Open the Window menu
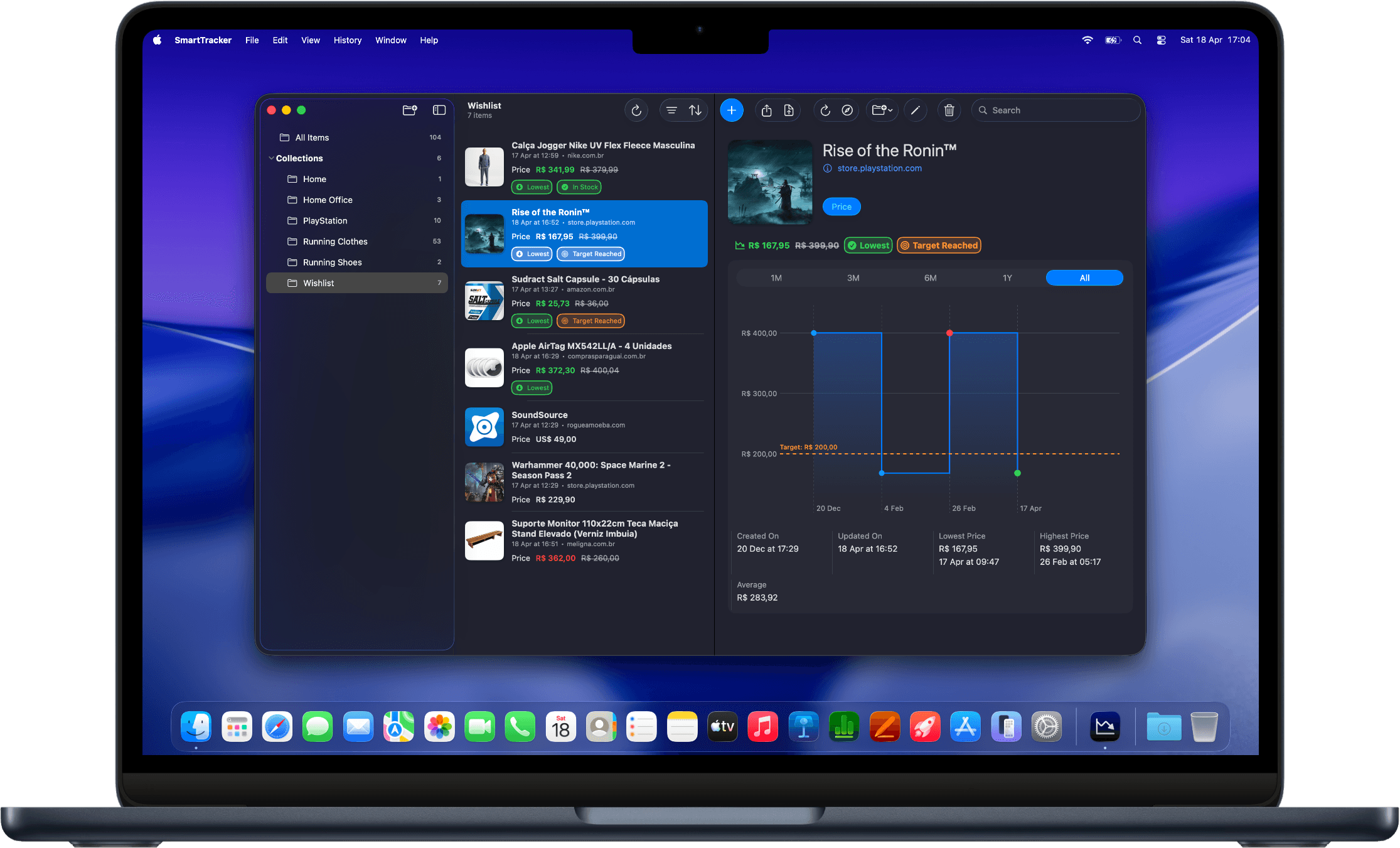The height and width of the screenshot is (848, 1400). click(391, 40)
